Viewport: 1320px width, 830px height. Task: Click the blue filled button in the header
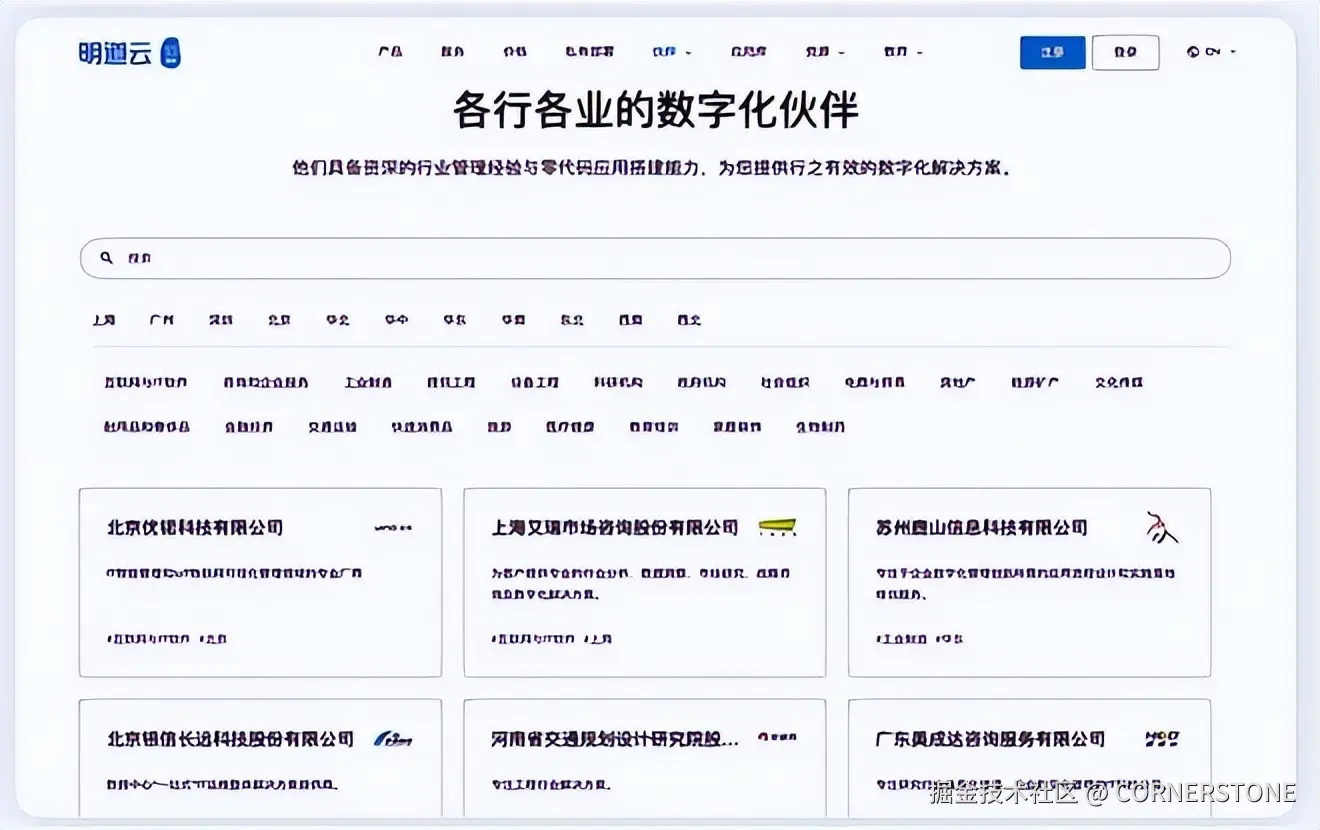point(1052,53)
